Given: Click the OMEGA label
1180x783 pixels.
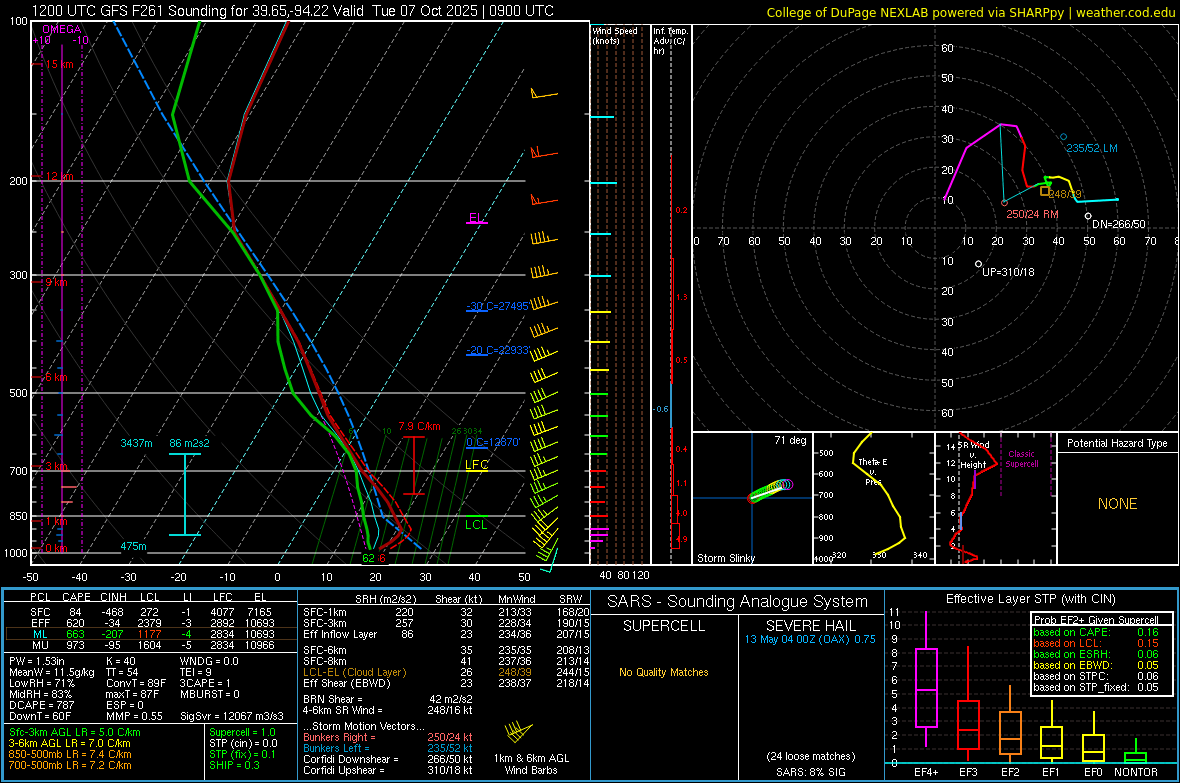Looking at the screenshot, I should [62, 29].
